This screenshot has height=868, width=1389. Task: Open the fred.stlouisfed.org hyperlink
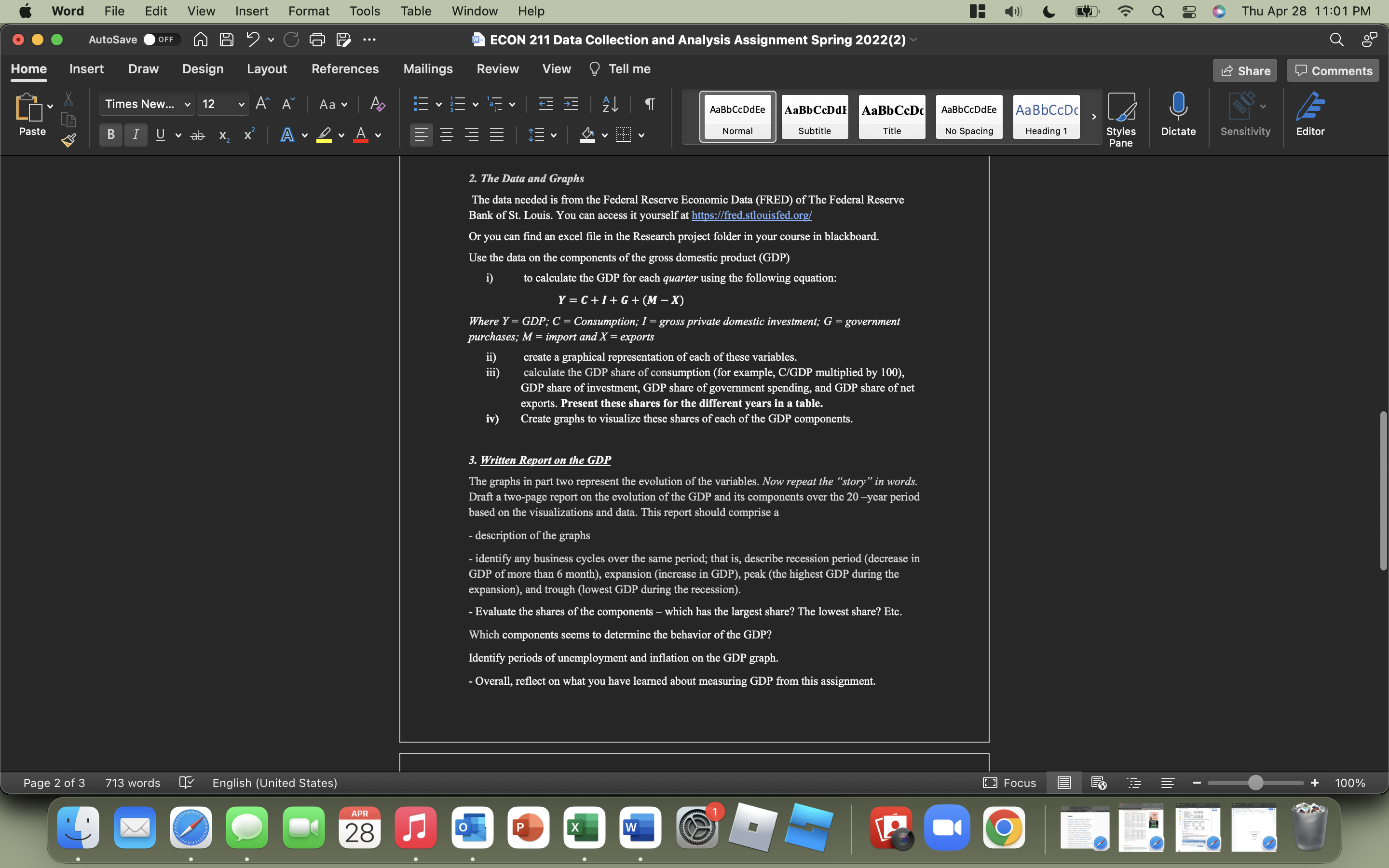pos(751,215)
